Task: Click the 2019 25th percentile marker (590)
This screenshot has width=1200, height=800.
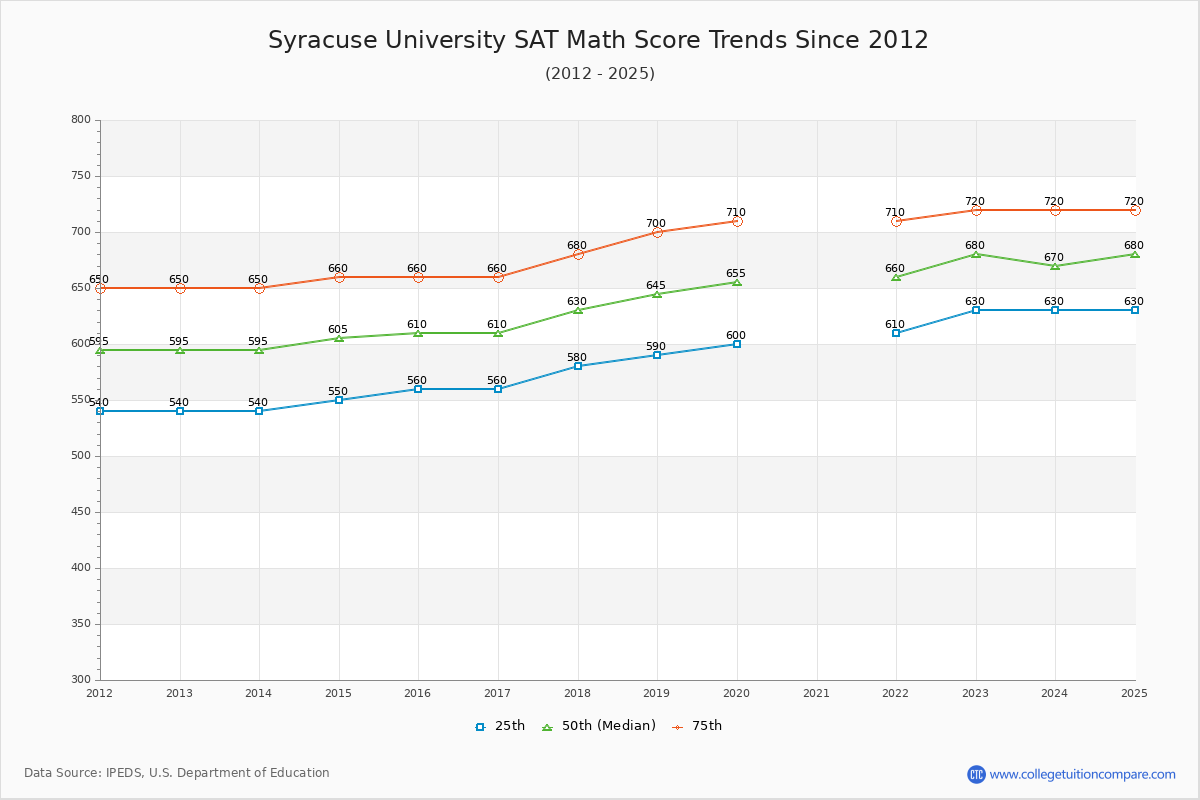Action: point(657,355)
